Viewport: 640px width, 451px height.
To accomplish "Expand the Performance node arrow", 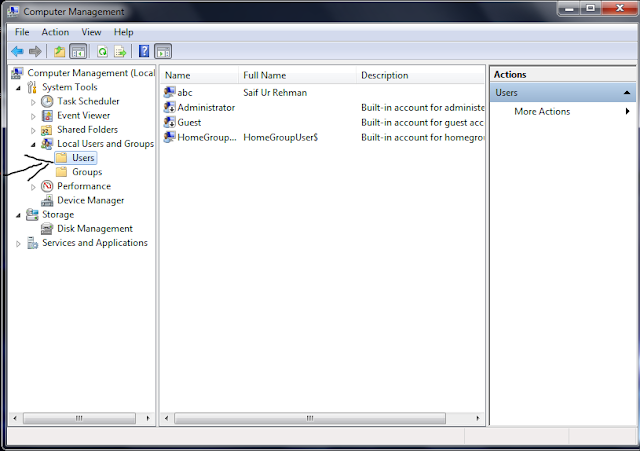I will (x=33, y=187).
